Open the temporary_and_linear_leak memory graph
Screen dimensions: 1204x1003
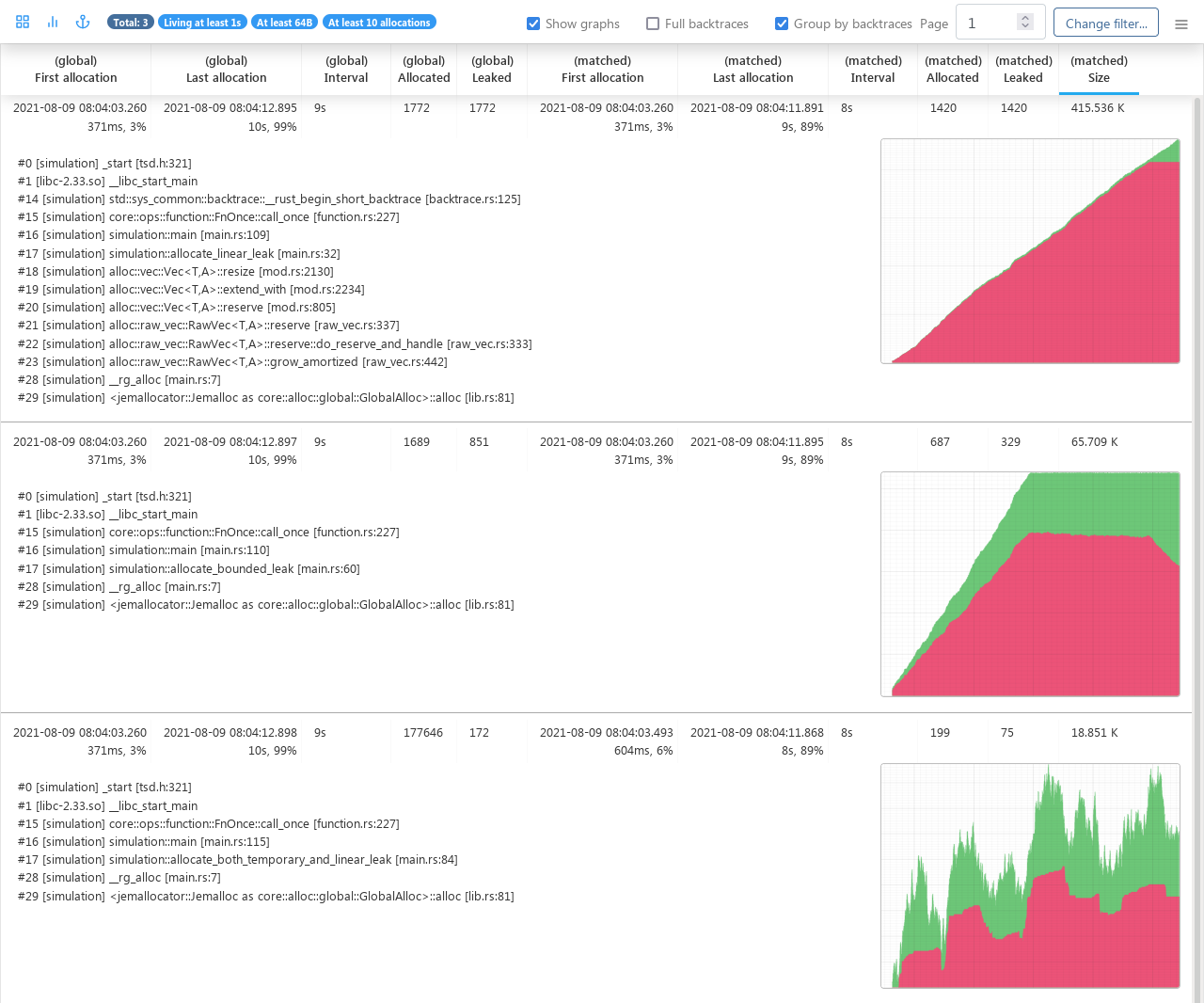(1030, 876)
